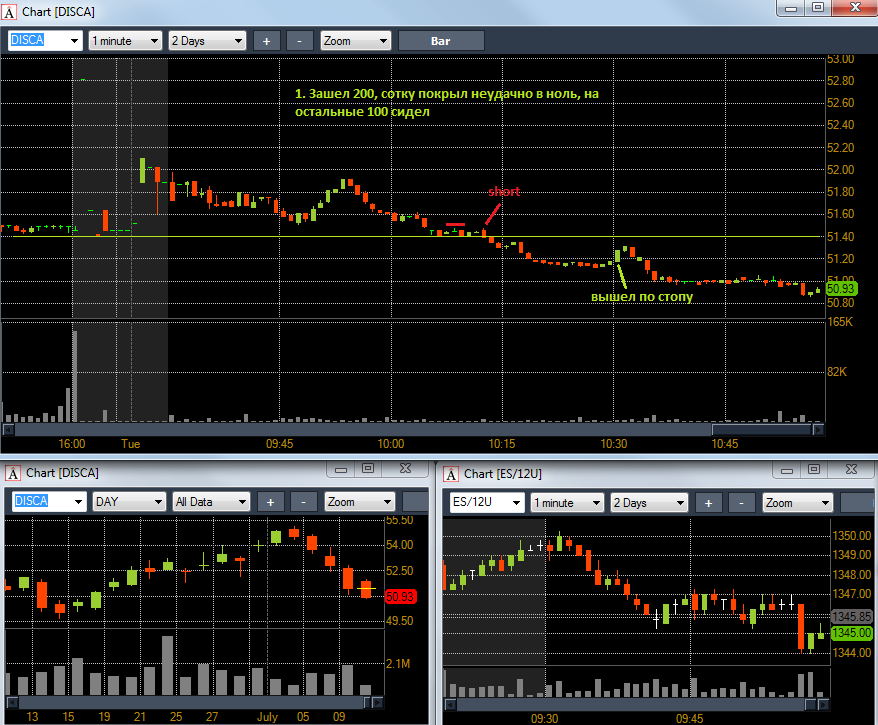
Task: Click the app icon in the ES/12U chart title bar
Action: pyautogui.click(x=449, y=473)
